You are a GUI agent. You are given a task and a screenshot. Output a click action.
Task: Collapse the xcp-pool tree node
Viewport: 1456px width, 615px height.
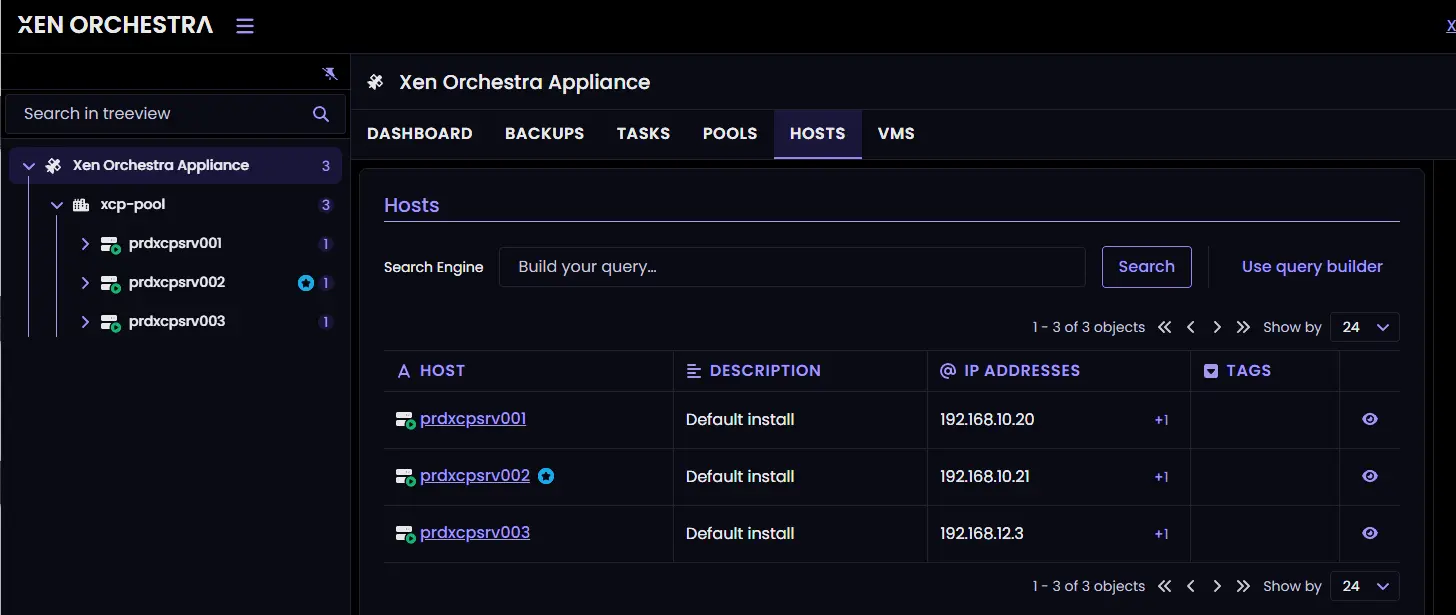click(56, 204)
